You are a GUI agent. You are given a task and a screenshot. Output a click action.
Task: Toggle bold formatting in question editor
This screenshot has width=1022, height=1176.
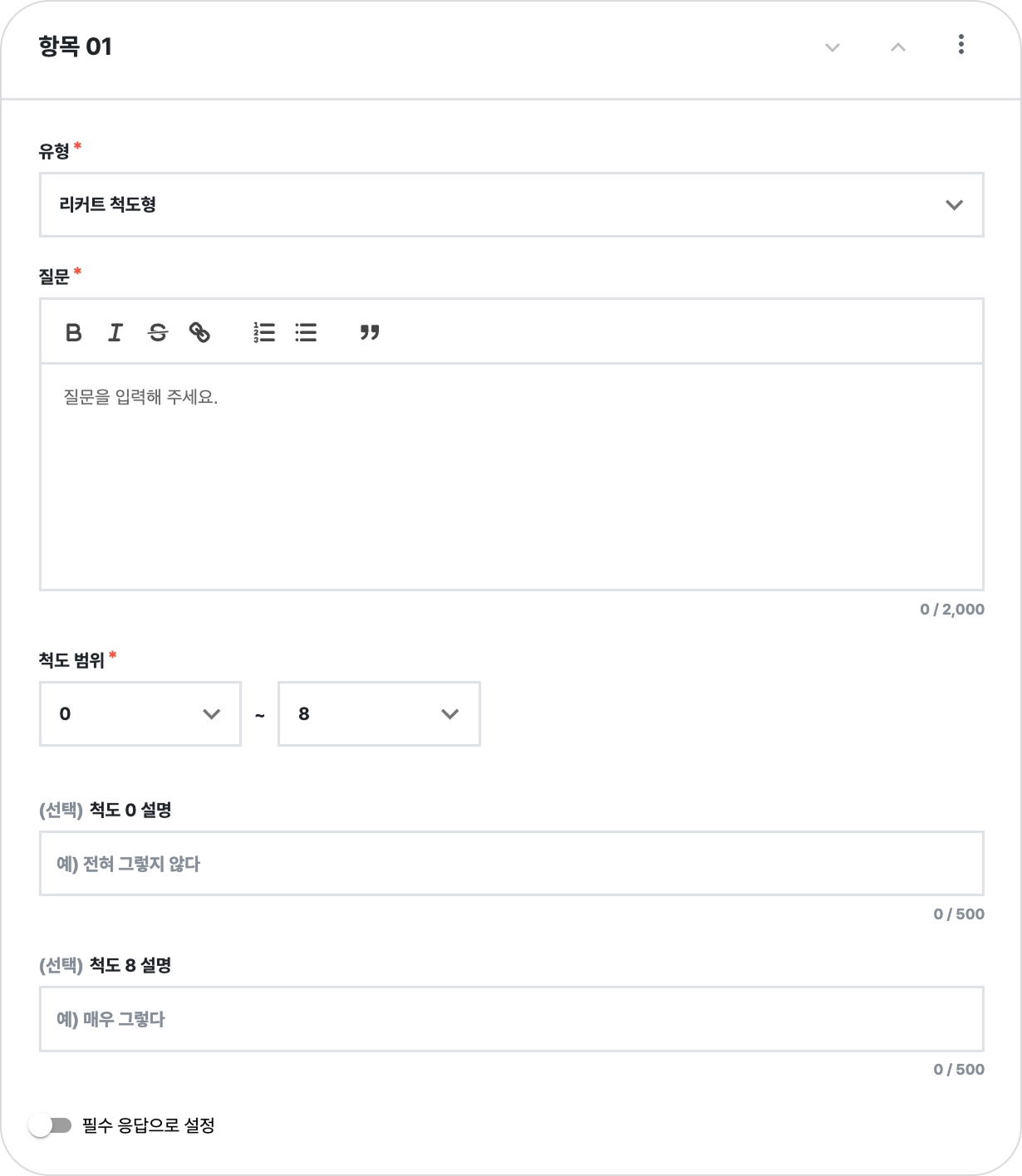click(73, 333)
